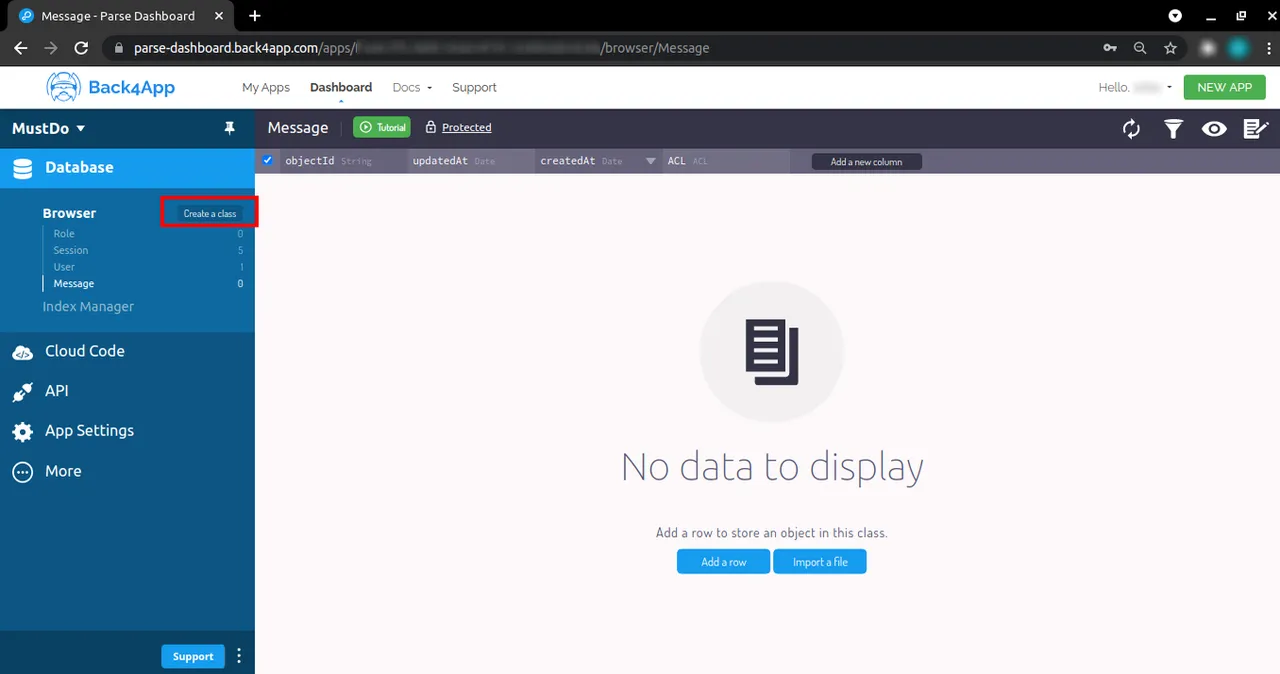Click the createdAt sort arrow
The height and width of the screenshot is (674, 1280).
pyautogui.click(x=650, y=161)
